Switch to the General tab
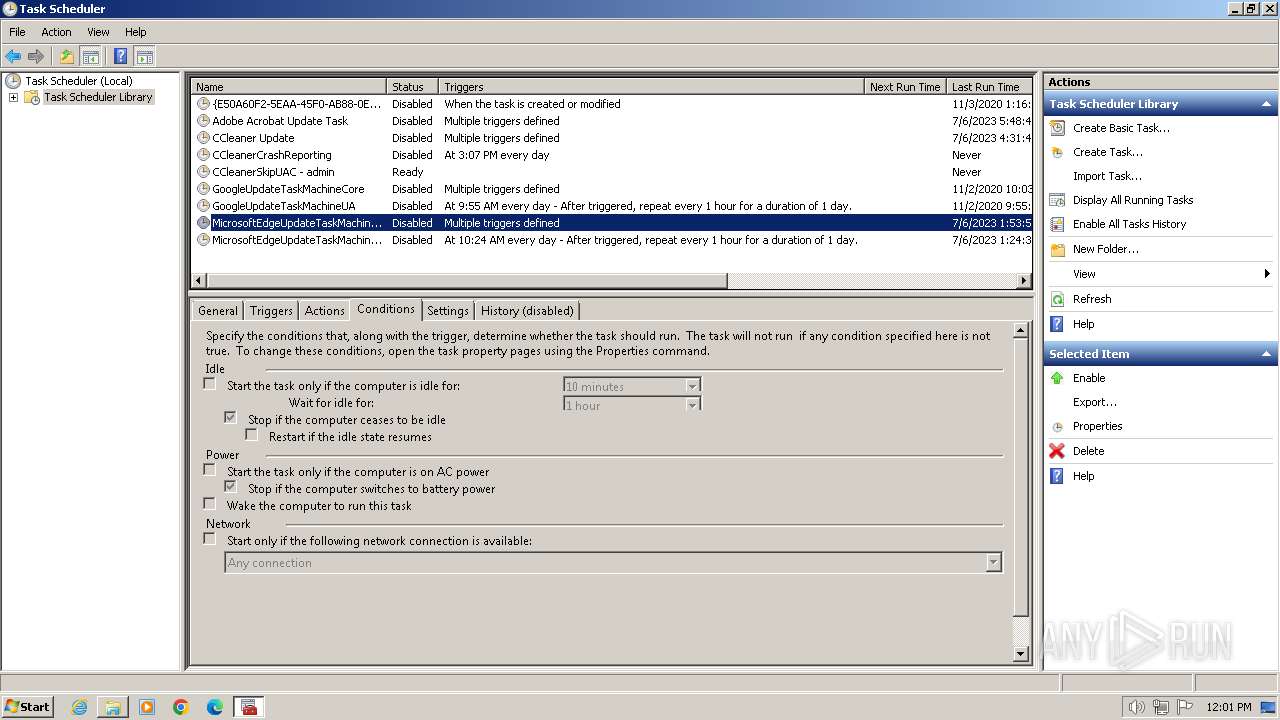 218,311
